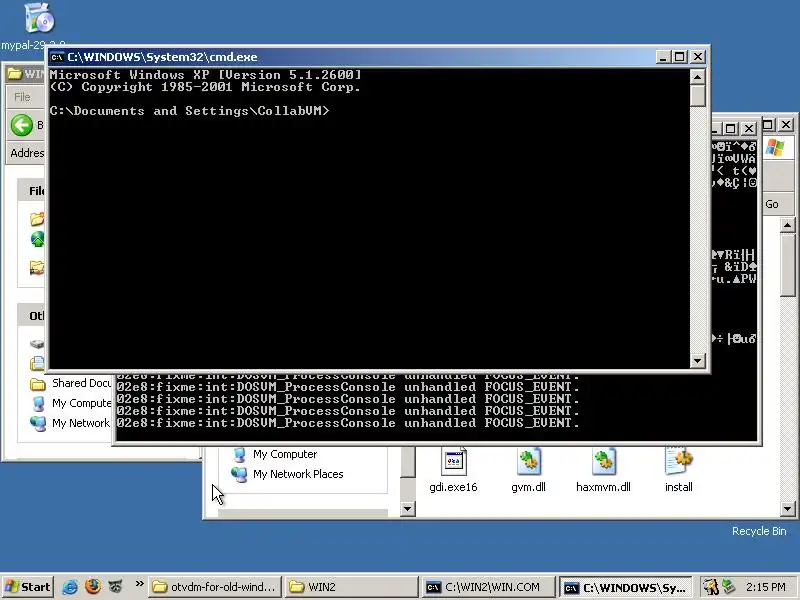Click scroll down arrow in cmd.exe window
The height and width of the screenshot is (600, 800).
tap(697, 361)
